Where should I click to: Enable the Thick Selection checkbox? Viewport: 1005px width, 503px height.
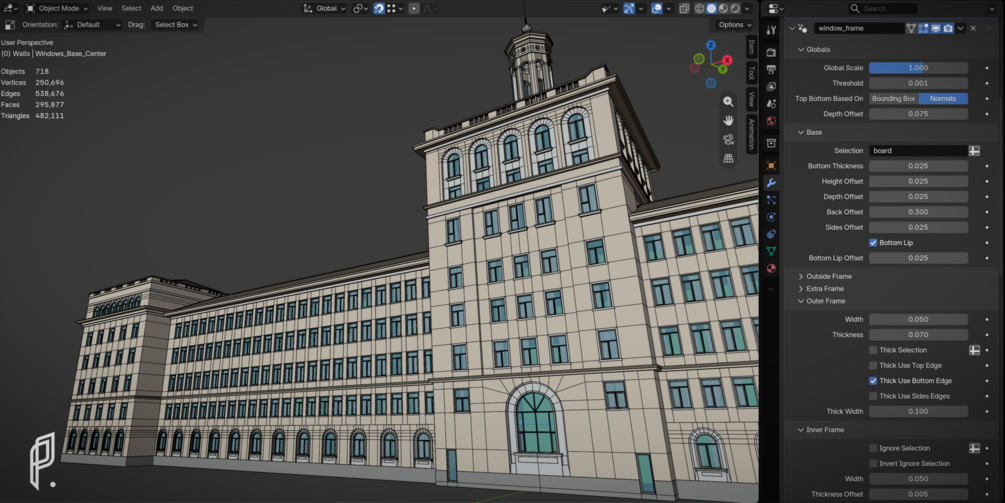[x=873, y=350]
